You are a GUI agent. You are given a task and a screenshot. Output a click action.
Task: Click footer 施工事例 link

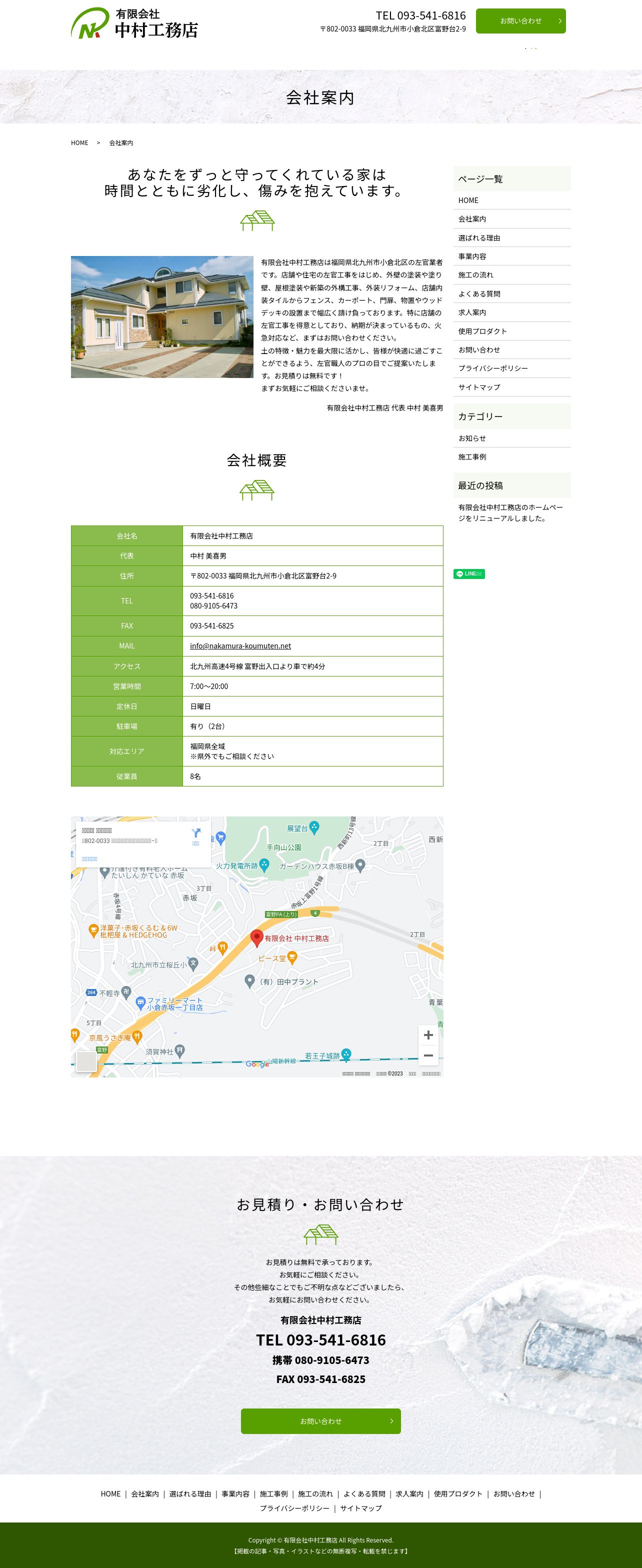point(274,1493)
